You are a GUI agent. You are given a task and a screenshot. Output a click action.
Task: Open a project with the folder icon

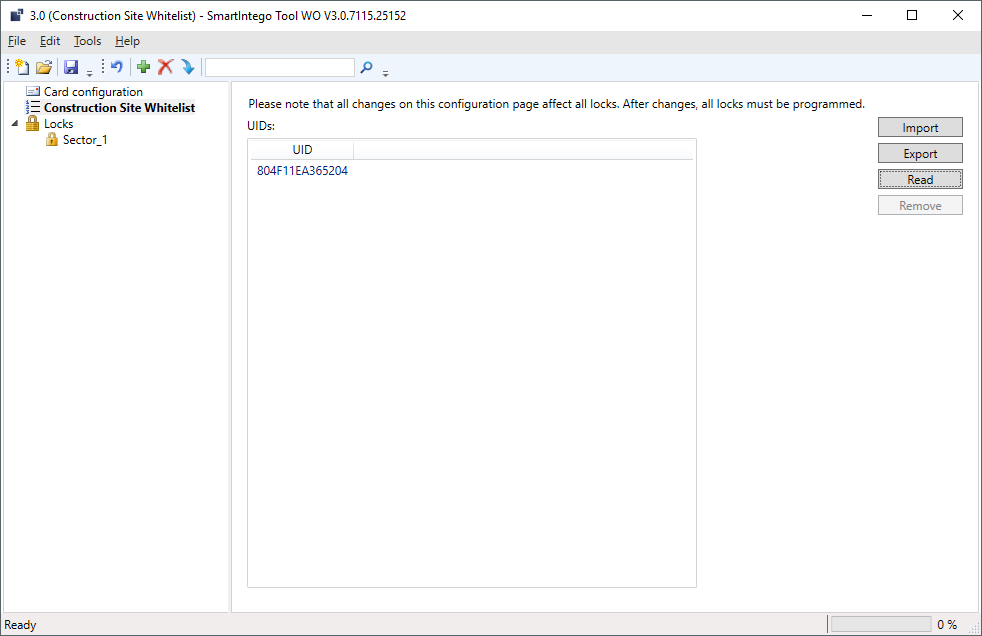[44, 67]
